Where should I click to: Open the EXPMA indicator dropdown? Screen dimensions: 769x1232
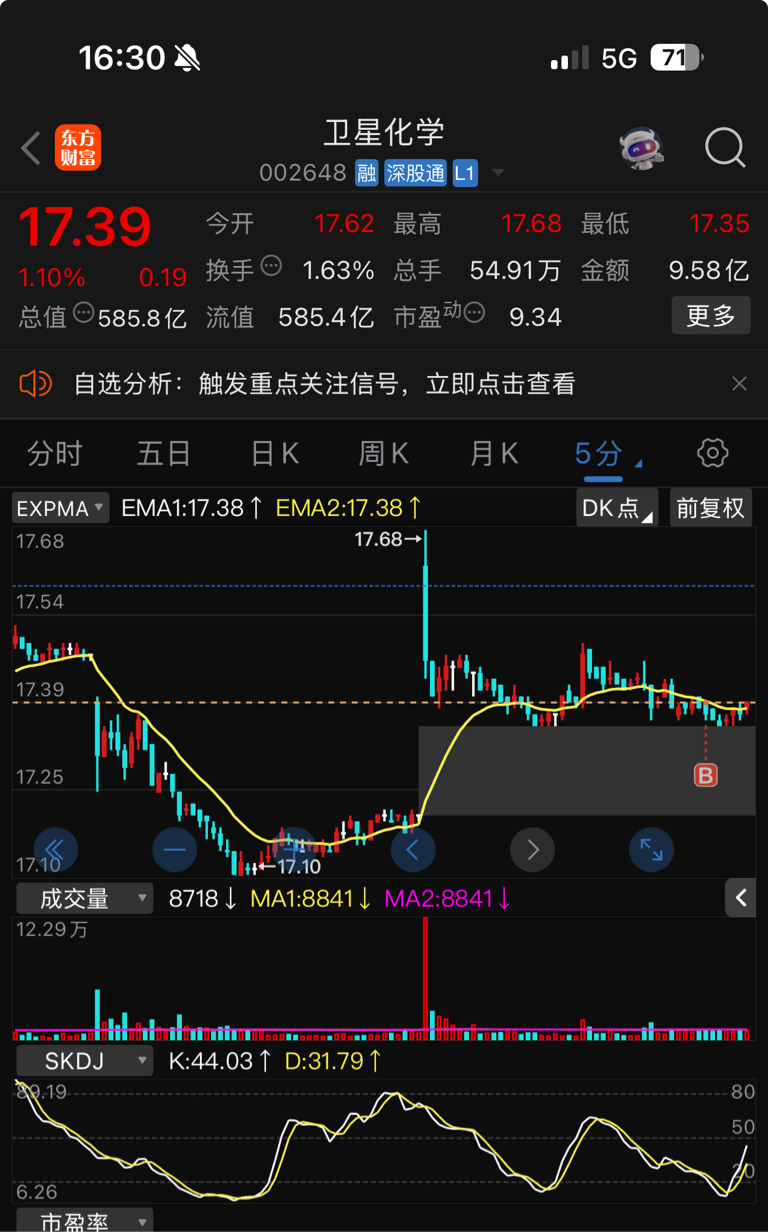coord(61,508)
